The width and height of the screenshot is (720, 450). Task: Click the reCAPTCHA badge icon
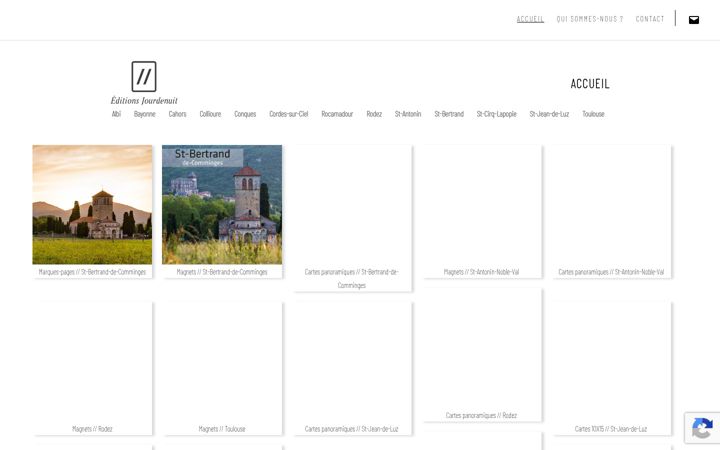[702, 428]
